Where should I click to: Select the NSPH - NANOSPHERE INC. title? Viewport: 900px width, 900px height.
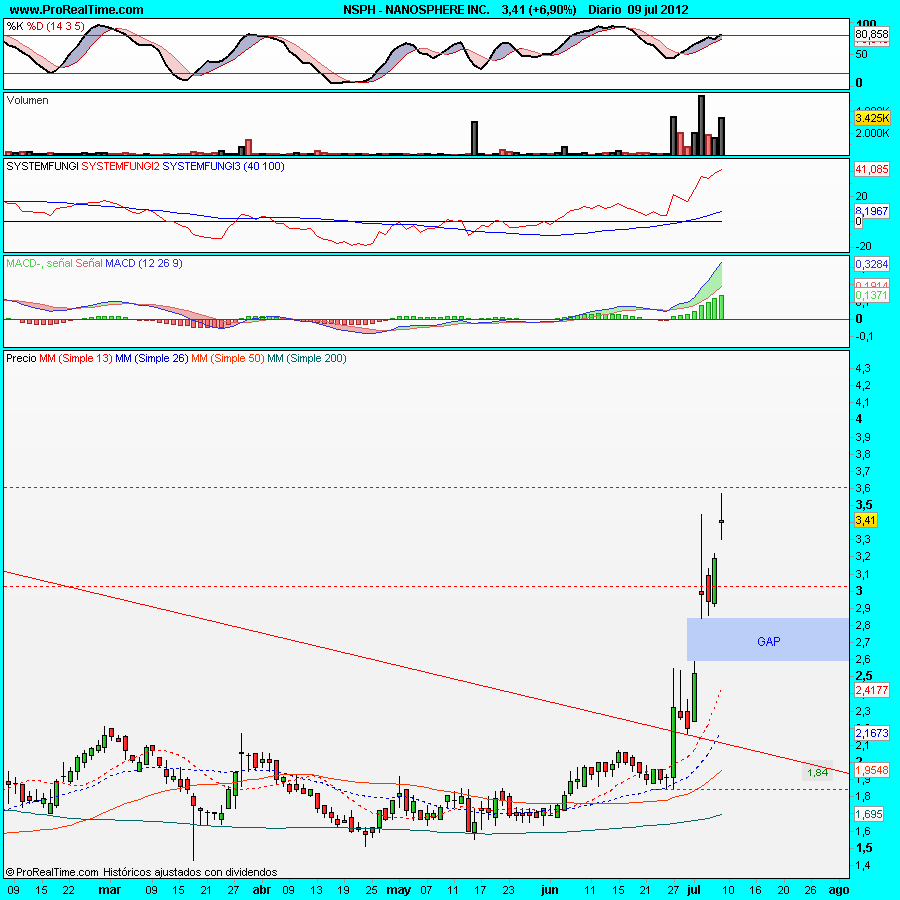(416, 10)
